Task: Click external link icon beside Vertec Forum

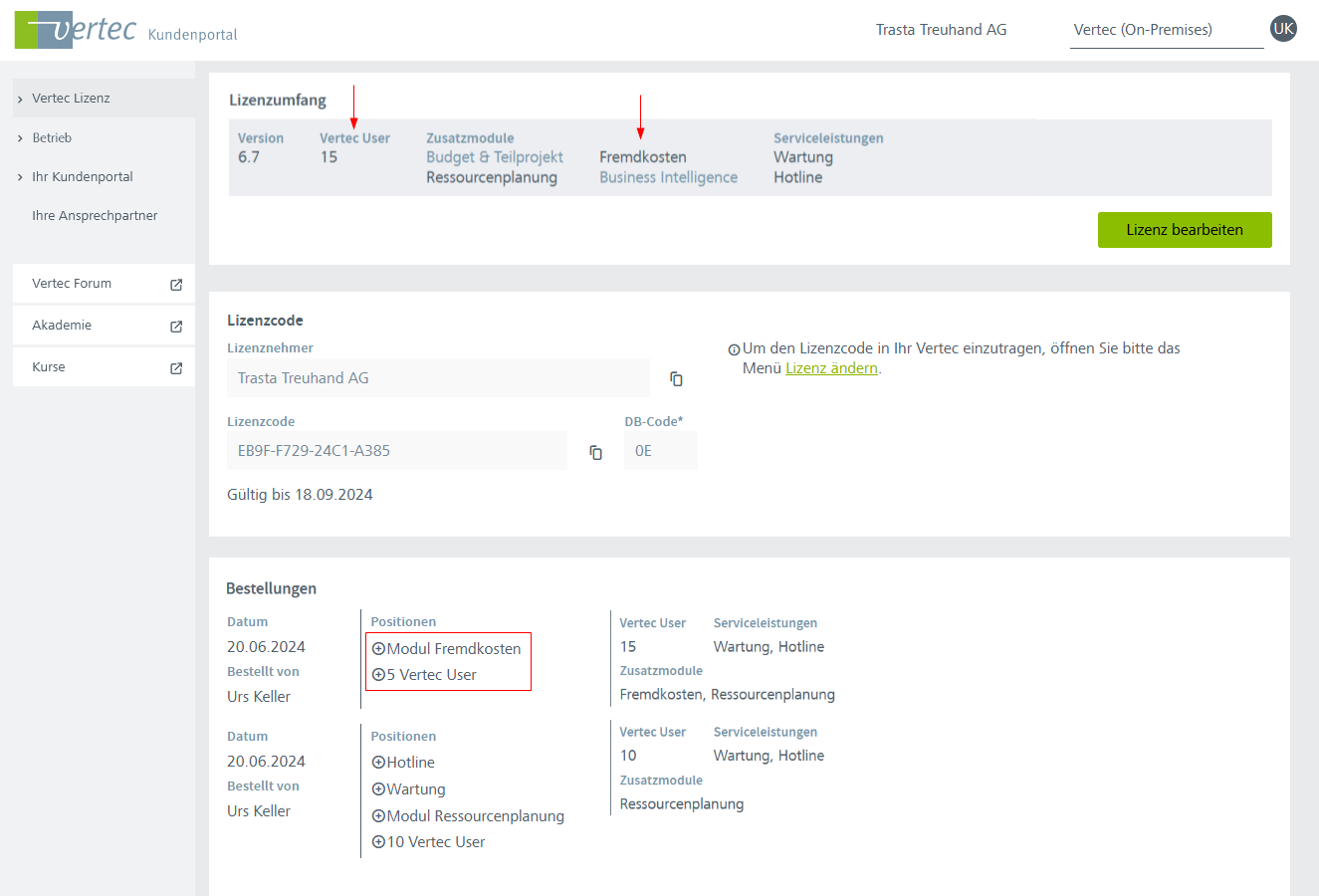Action: tap(176, 285)
